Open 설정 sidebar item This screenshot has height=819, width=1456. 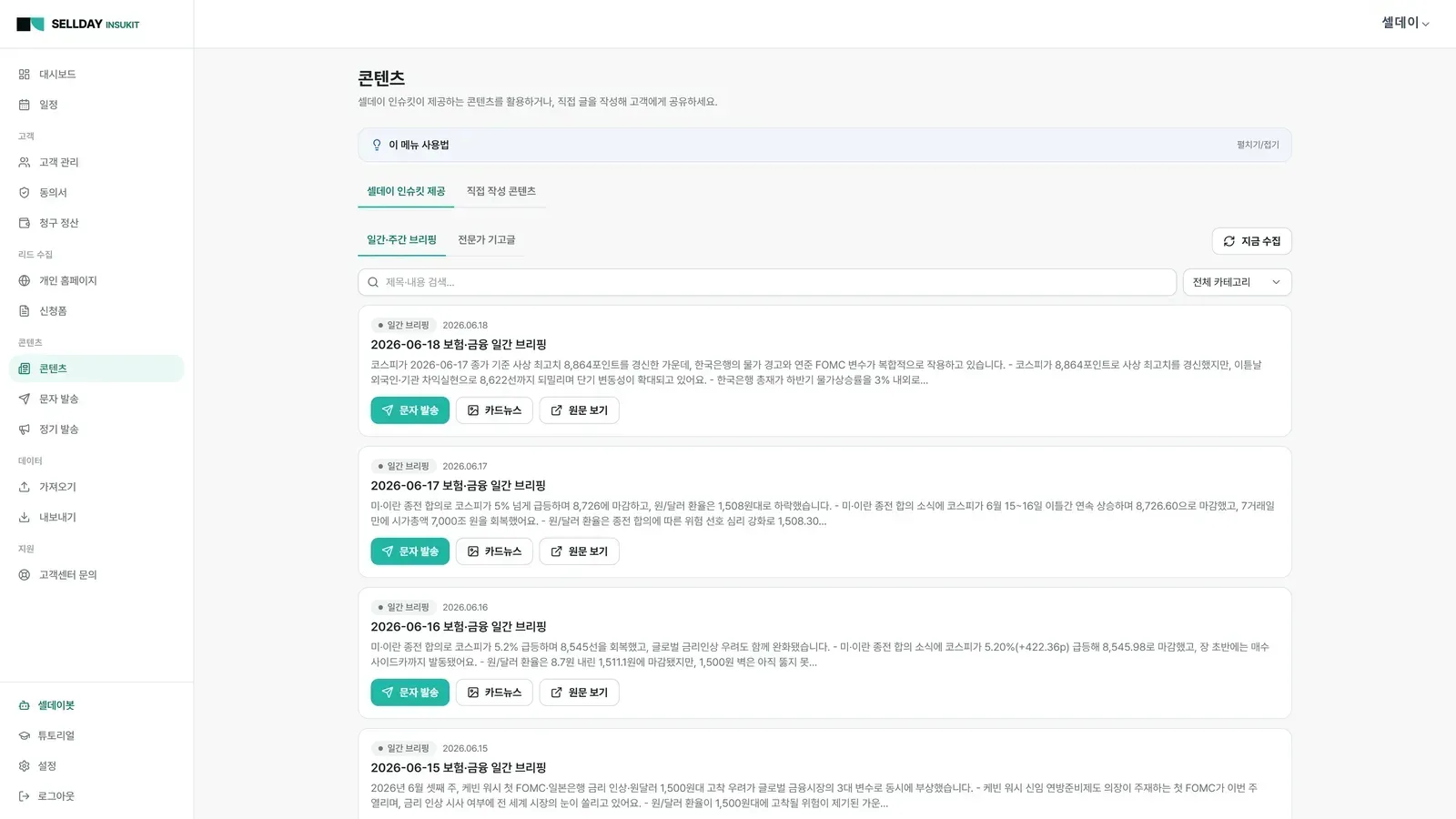pos(96,766)
